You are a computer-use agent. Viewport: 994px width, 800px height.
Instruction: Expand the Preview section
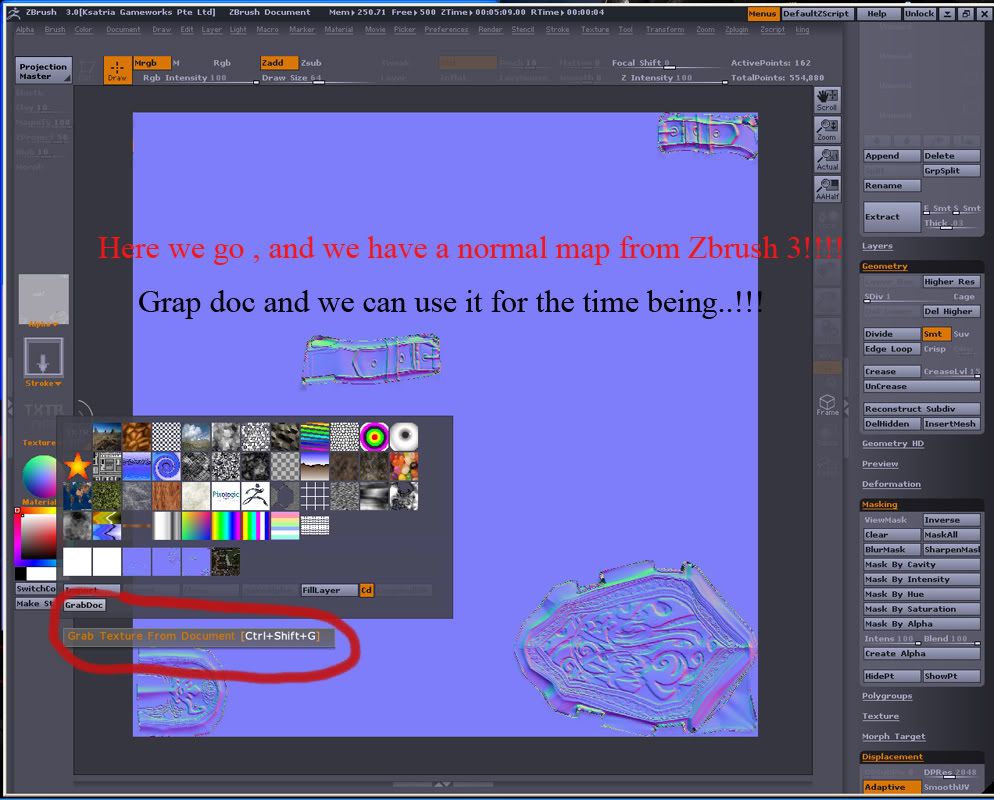[880, 464]
